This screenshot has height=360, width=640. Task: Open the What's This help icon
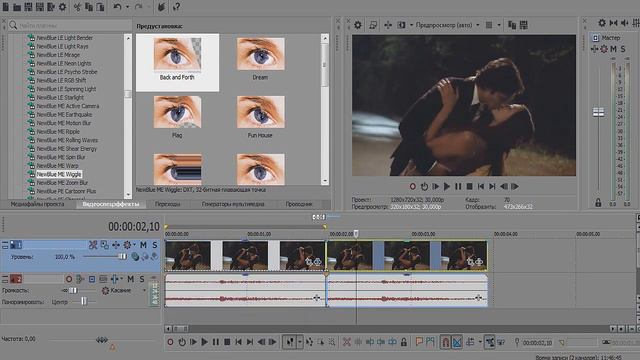point(176,7)
